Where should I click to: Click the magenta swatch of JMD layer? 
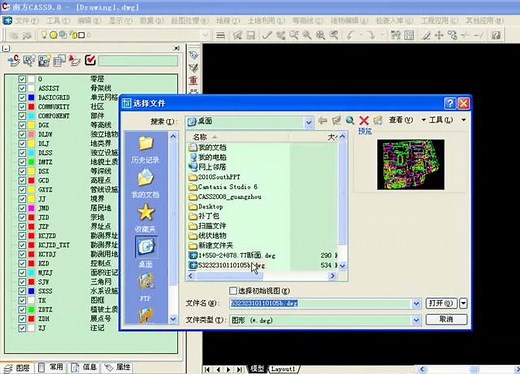tap(31, 208)
